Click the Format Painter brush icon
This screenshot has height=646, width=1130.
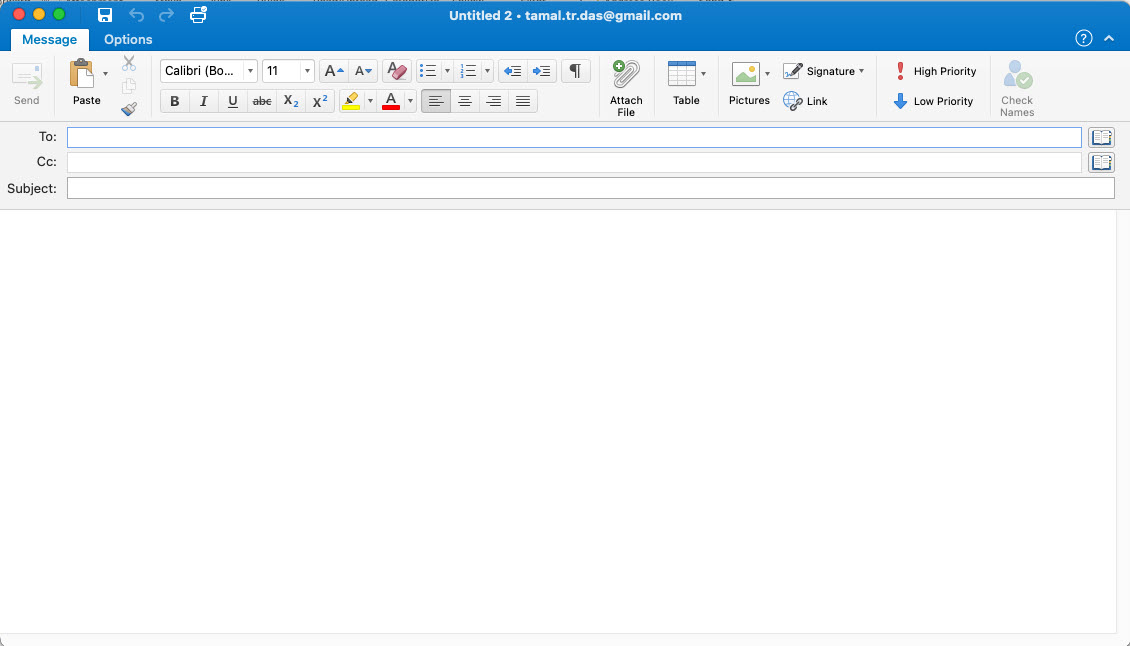(129, 109)
